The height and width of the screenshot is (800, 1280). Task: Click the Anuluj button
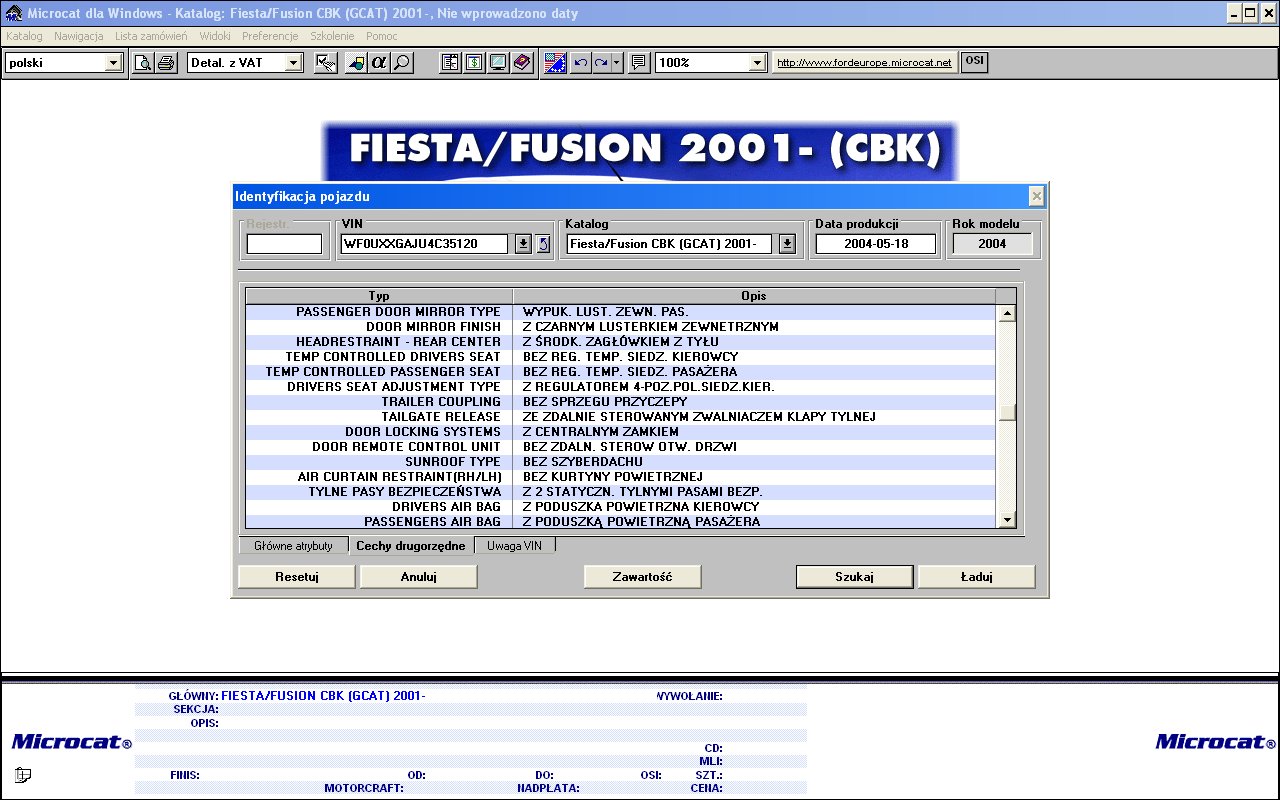click(x=418, y=577)
